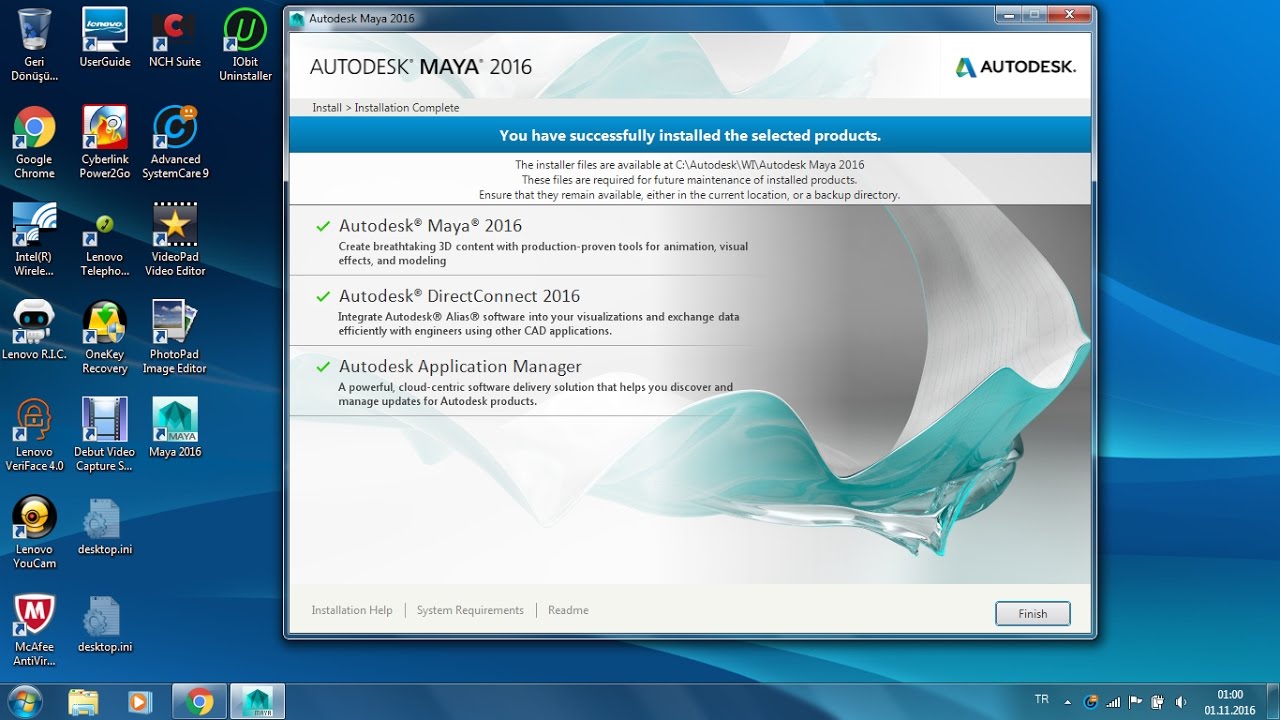Open the Lenovo UserGuide desktop icon
The height and width of the screenshot is (720, 1280).
(x=105, y=38)
